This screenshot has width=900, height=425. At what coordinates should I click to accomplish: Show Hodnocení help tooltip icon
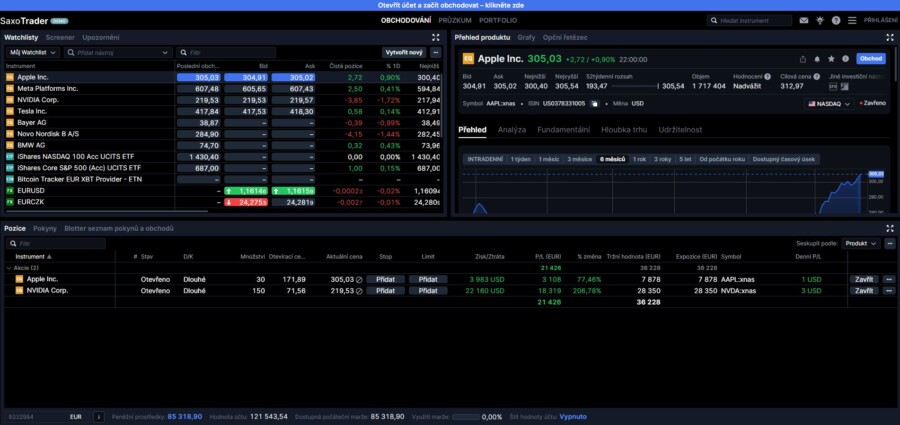click(767, 76)
